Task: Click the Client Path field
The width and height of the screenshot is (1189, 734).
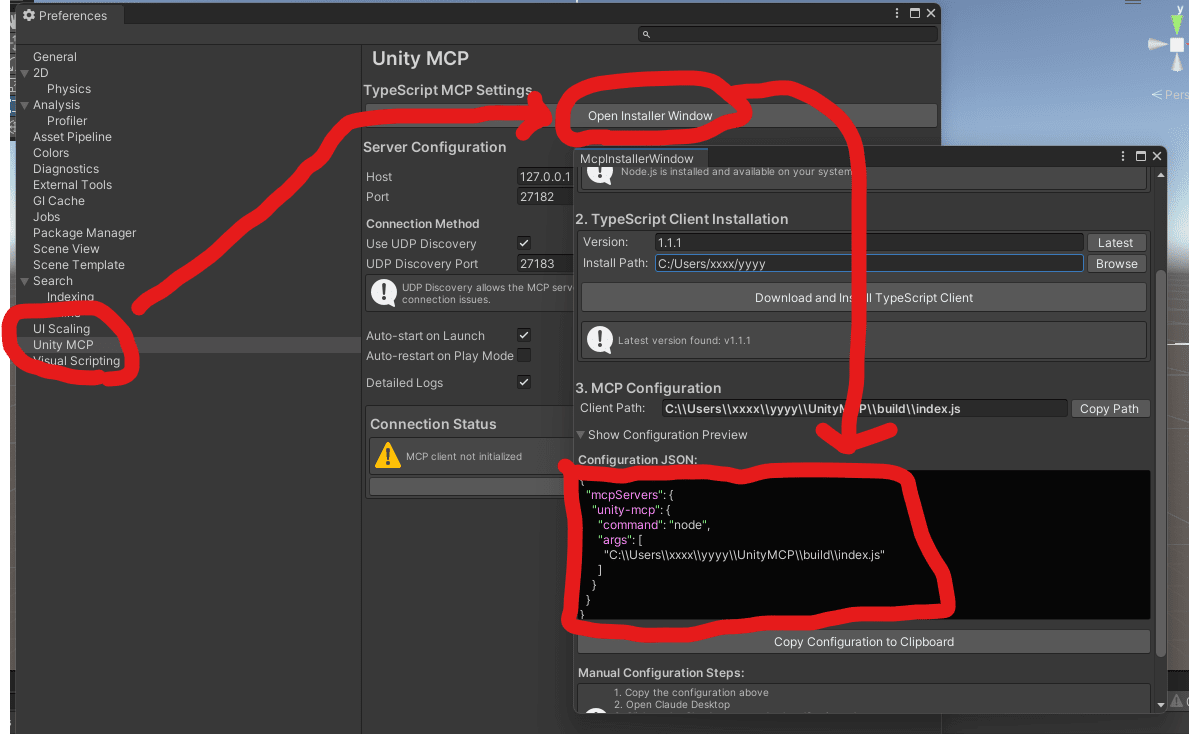Action: coord(864,408)
